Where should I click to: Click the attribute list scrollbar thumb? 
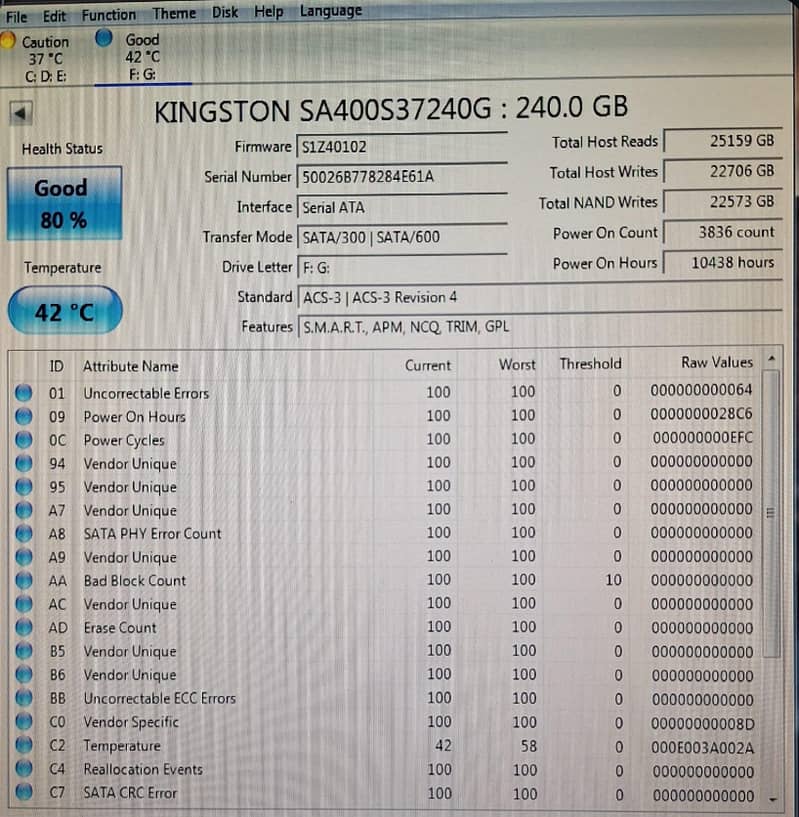(x=771, y=513)
